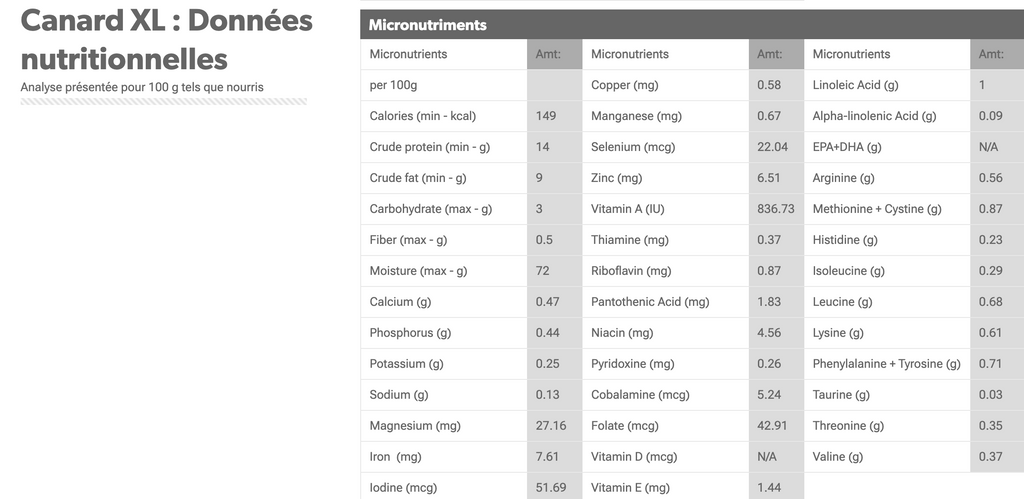This screenshot has height=499, width=1024.
Task: Click the second Amt: column header
Action: pos(776,54)
